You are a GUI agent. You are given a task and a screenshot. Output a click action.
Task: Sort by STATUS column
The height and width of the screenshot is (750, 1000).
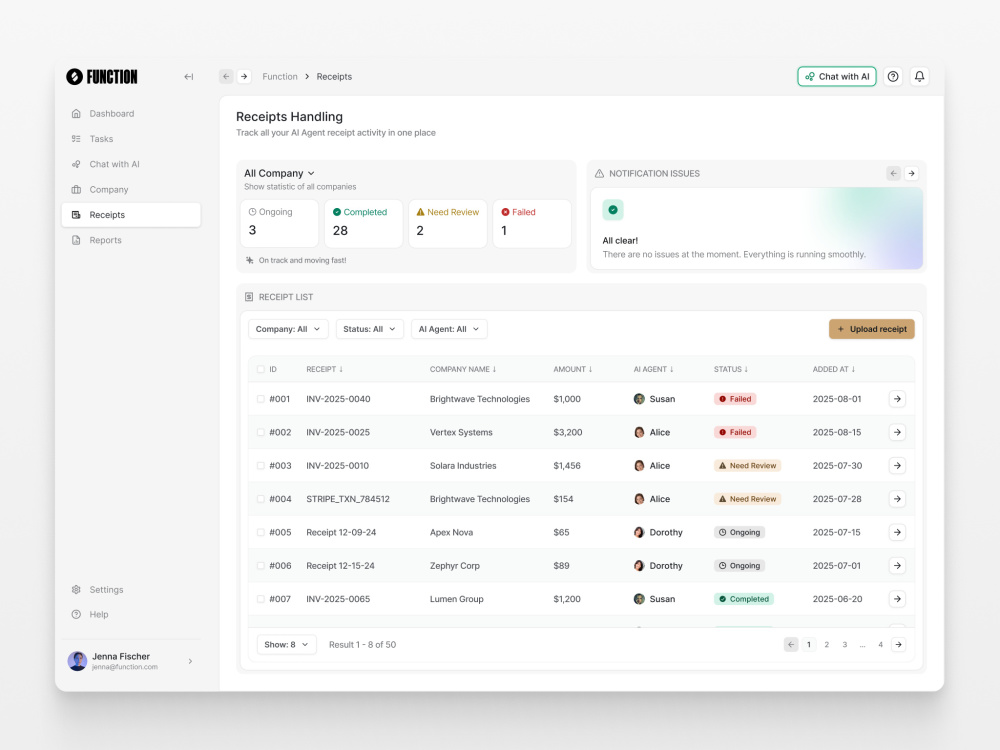tap(731, 369)
